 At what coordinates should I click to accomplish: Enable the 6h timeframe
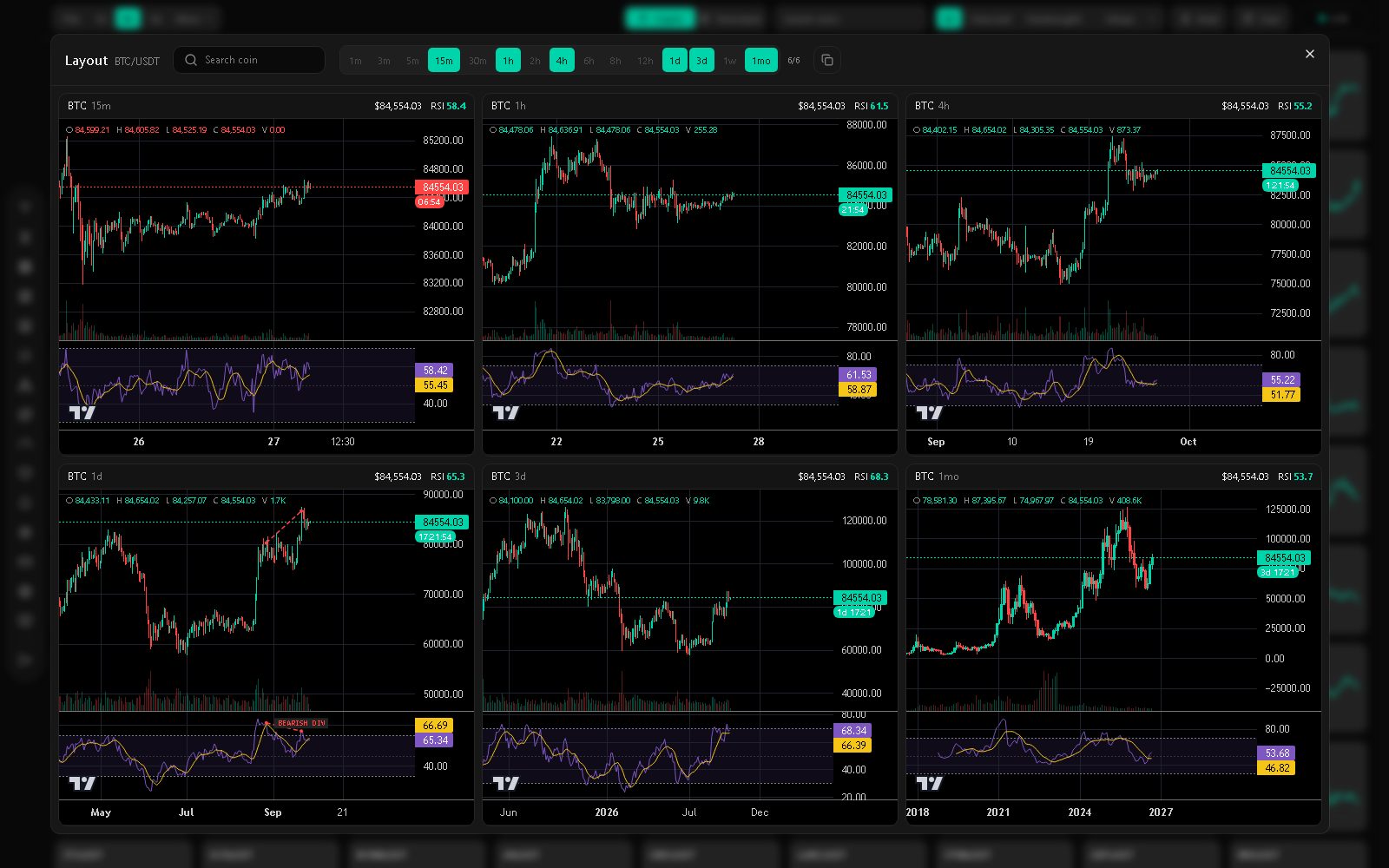coord(589,61)
